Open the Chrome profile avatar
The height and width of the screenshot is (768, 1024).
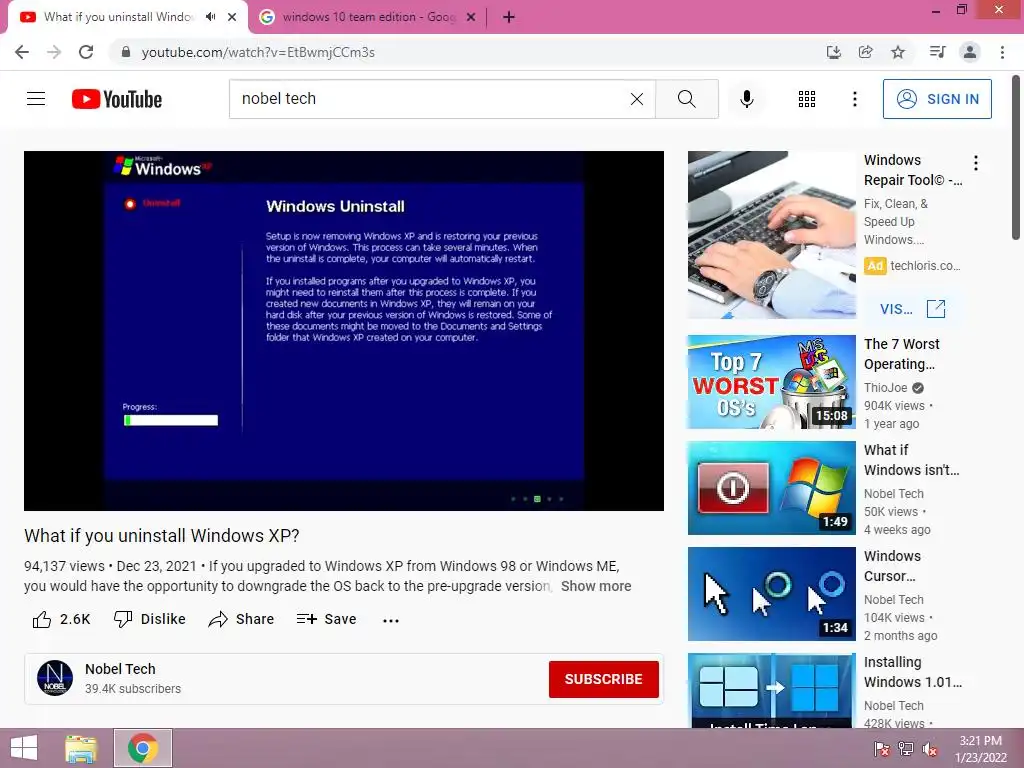(970, 52)
